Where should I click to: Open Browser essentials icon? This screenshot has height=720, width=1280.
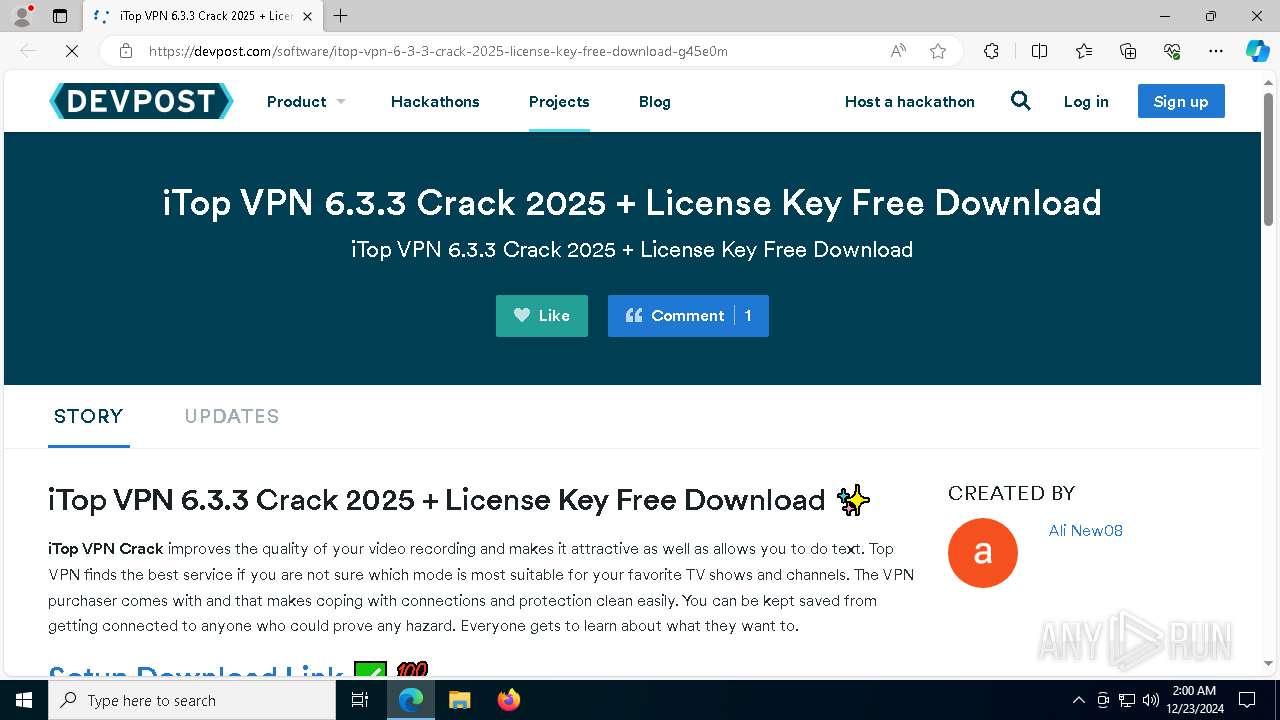[x=1172, y=51]
